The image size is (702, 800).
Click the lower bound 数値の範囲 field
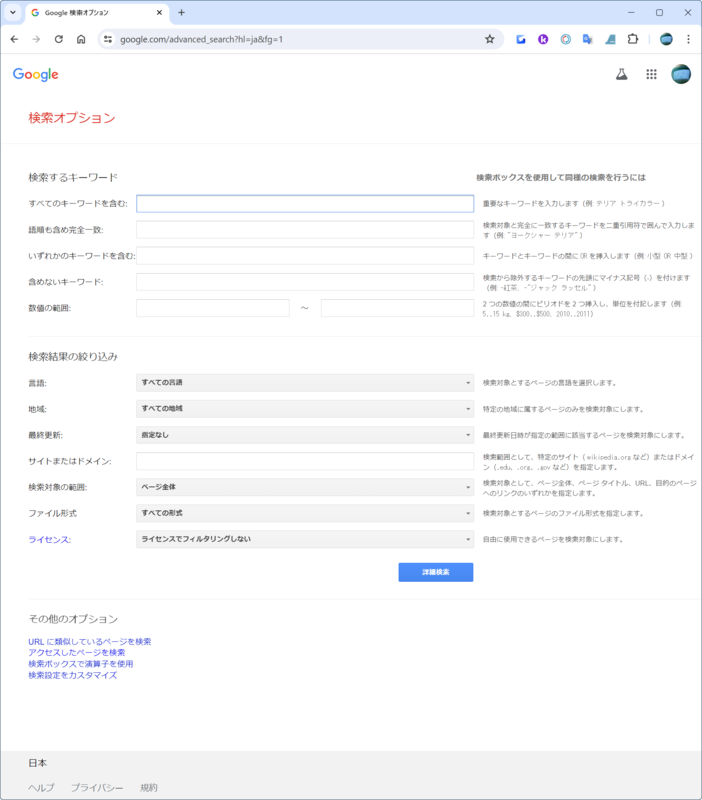tap(213, 308)
